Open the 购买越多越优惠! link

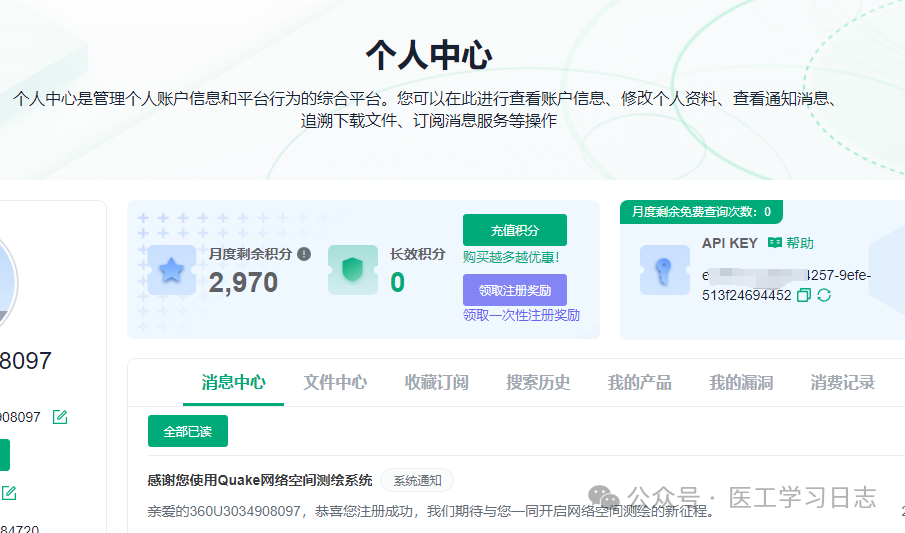click(x=511, y=258)
